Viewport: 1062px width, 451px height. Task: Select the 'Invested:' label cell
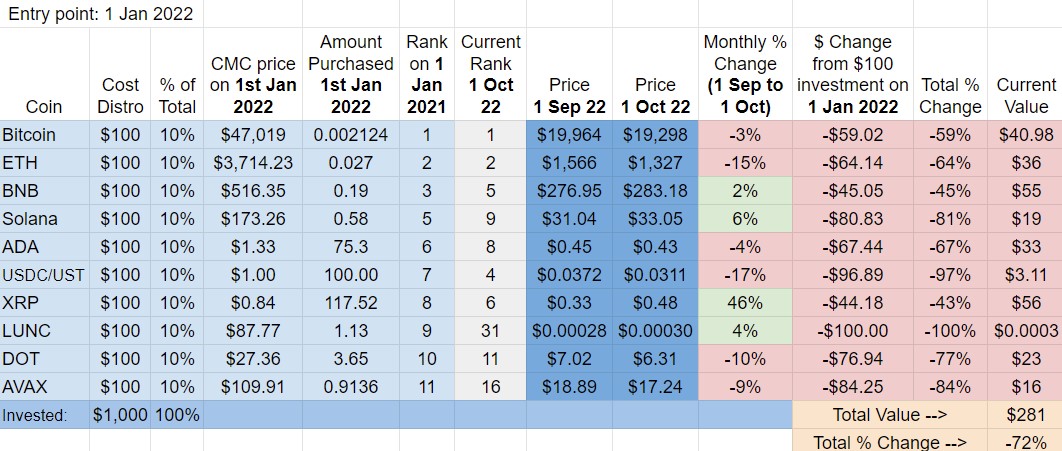pyautogui.click(x=45, y=414)
